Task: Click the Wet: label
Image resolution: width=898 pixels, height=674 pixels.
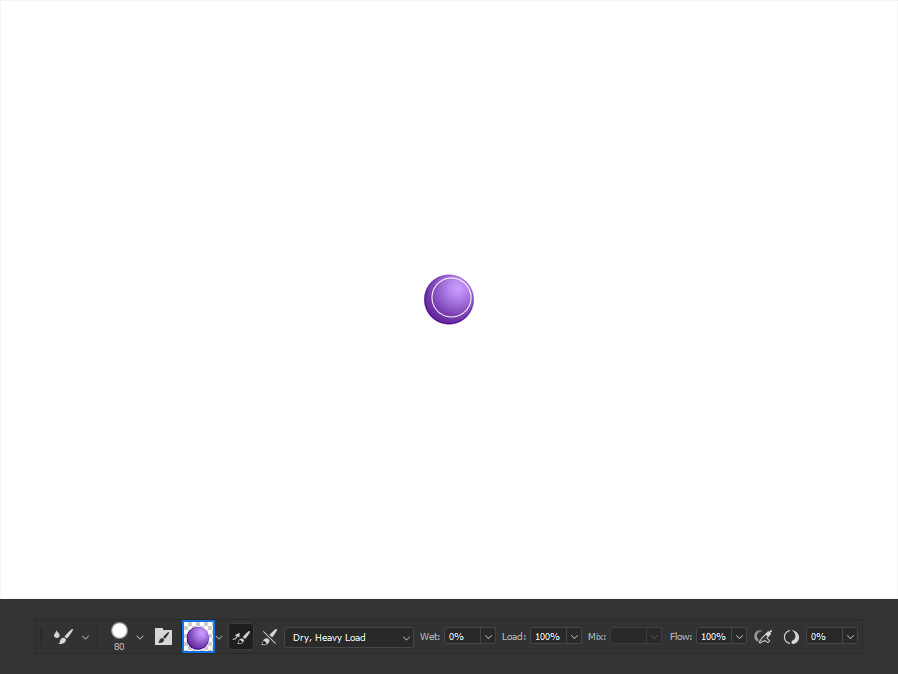Action: tap(430, 637)
